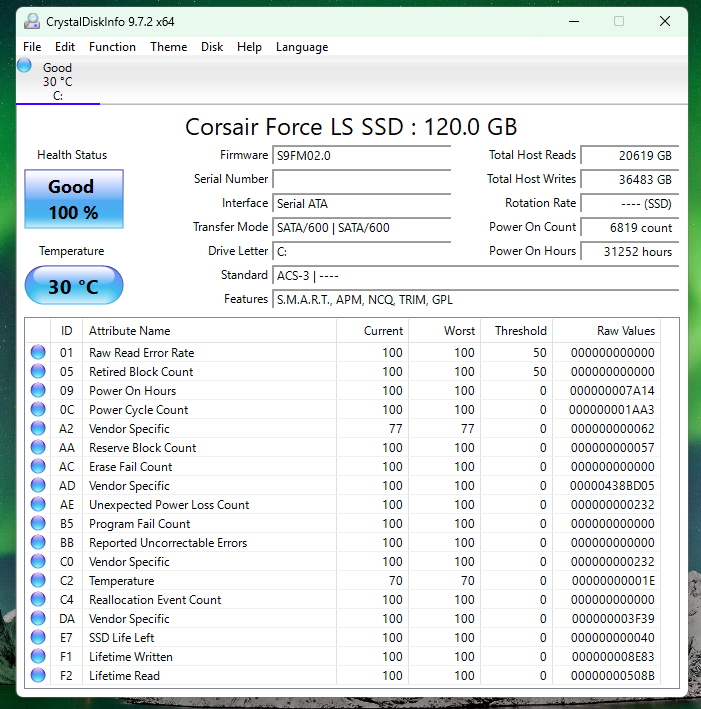Click the status orb for Erase Fail Count
Image resolution: width=701 pixels, height=709 pixels.
[x=38, y=466]
